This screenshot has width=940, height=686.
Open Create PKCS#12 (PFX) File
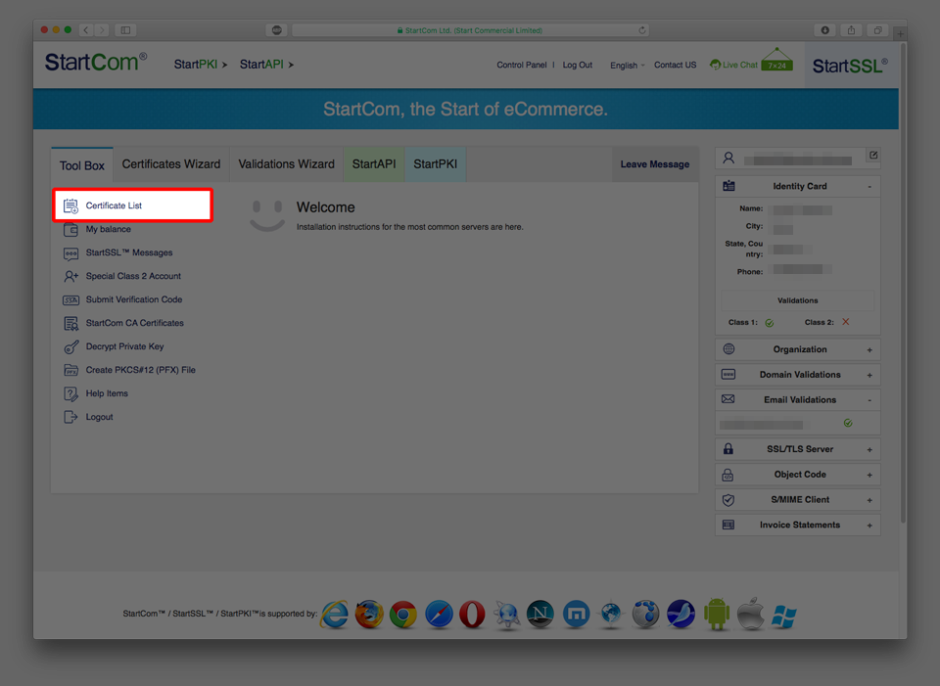coord(140,370)
